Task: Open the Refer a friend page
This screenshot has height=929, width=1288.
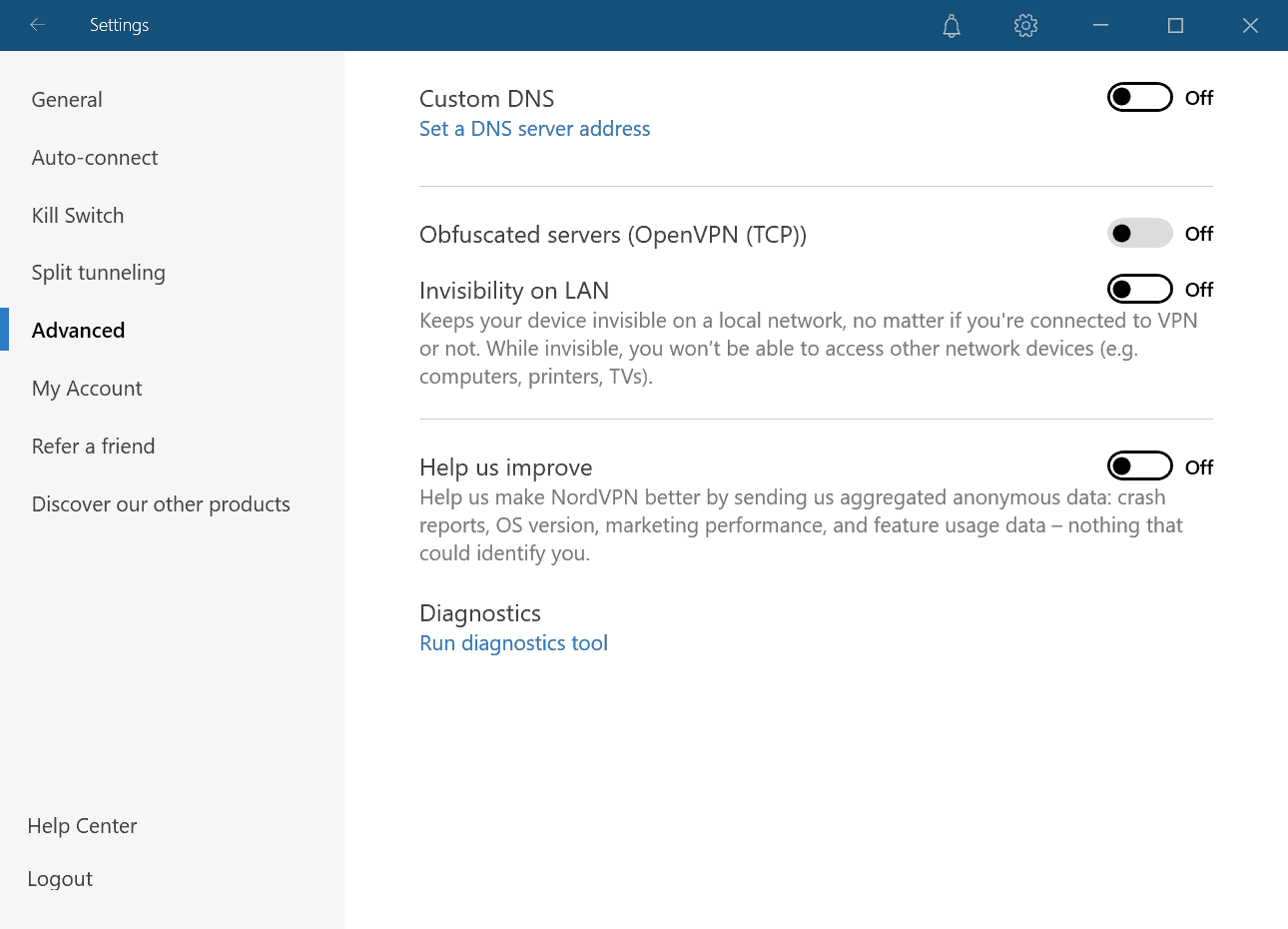Action: click(93, 446)
